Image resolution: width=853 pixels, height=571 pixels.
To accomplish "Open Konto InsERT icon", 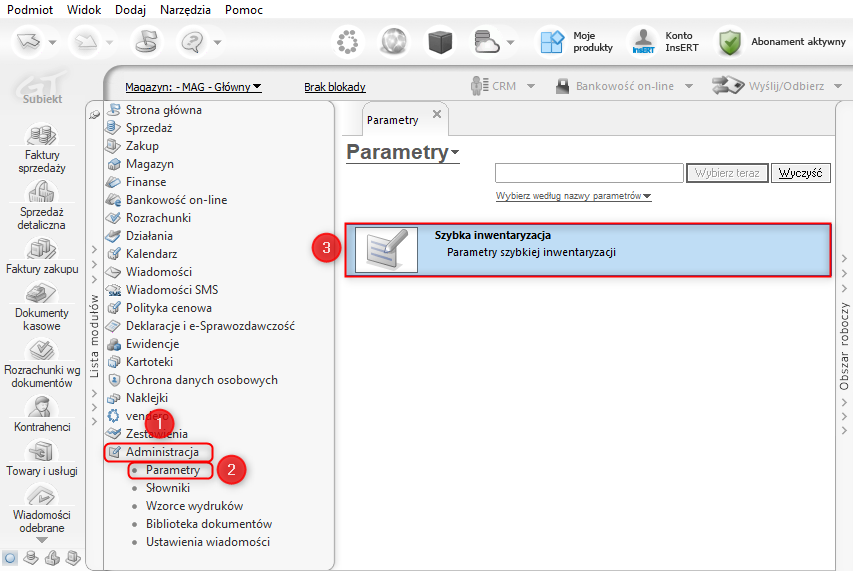I will point(643,42).
